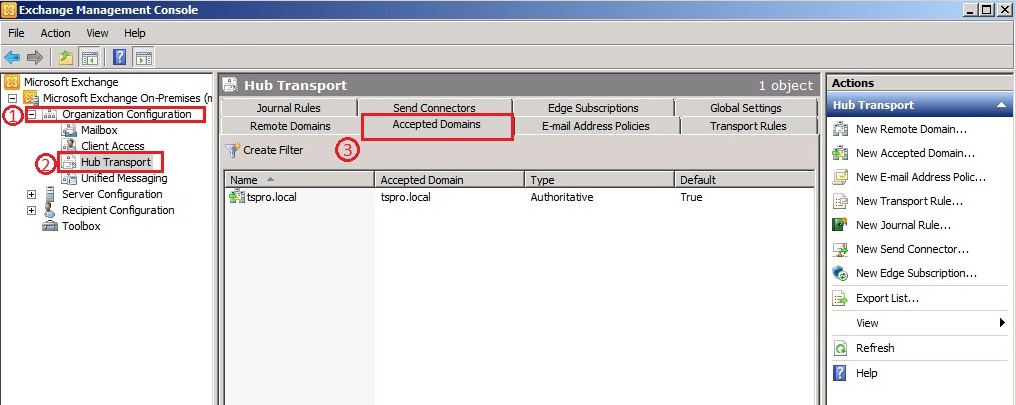Click the Export List action link
Screen dimensions: 1016x405
coord(886,298)
